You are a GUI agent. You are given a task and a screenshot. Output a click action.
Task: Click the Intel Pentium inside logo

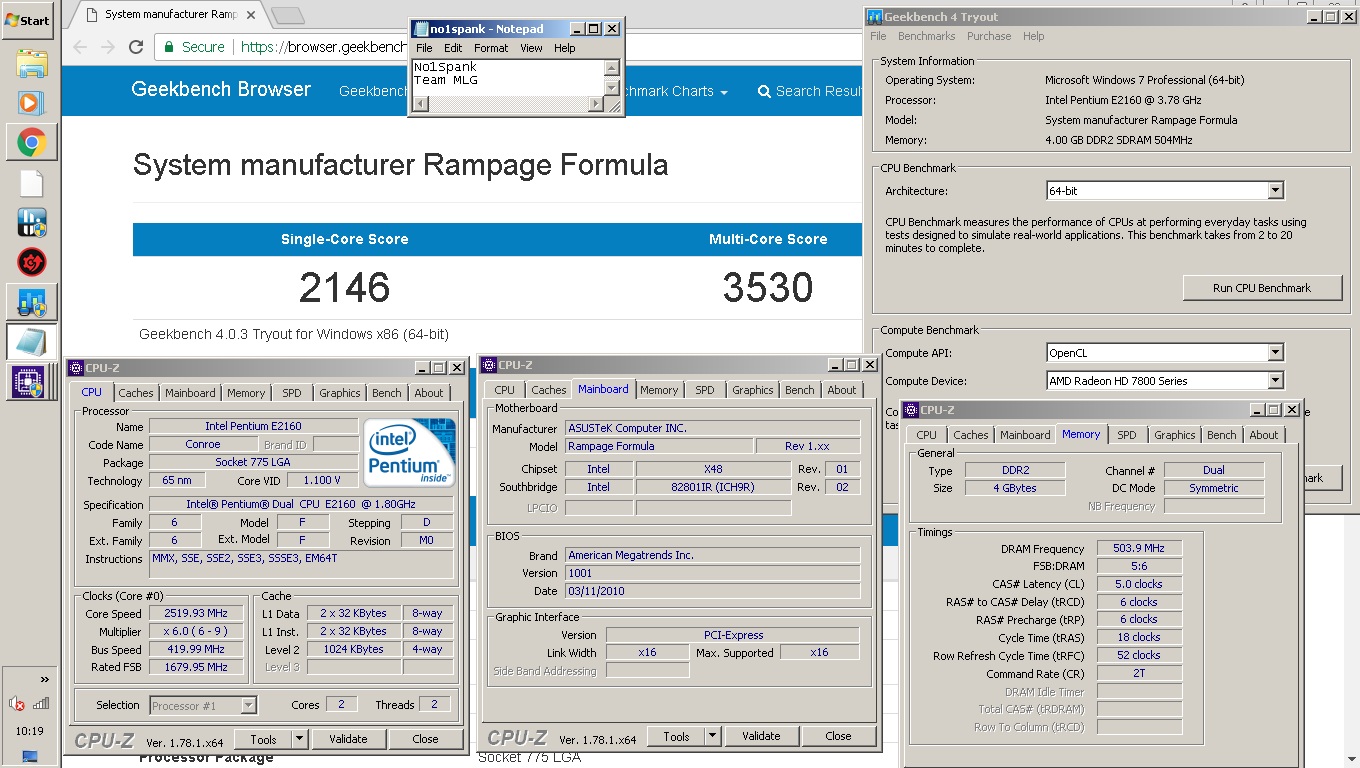tap(409, 453)
